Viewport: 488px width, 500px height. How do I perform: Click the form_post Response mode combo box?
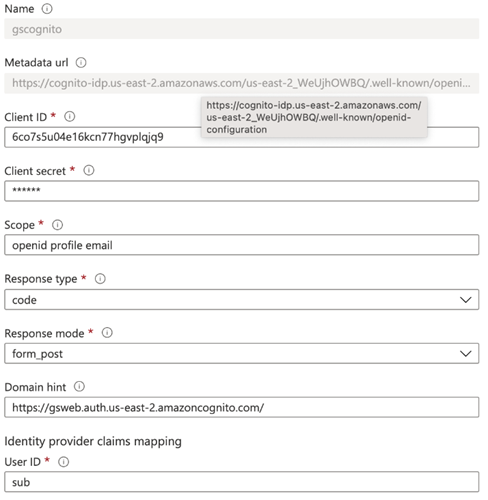point(242,353)
